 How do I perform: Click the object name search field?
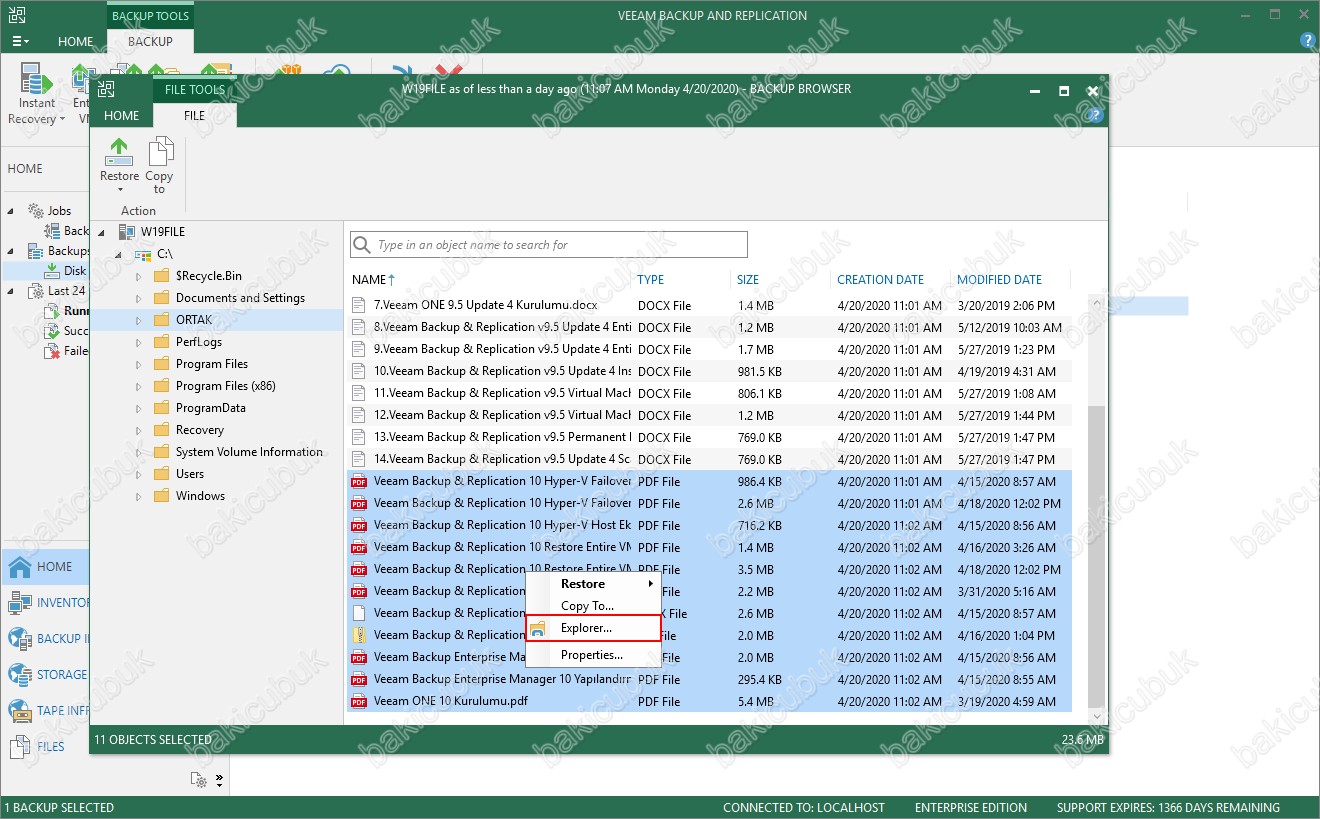[x=549, y=245]
